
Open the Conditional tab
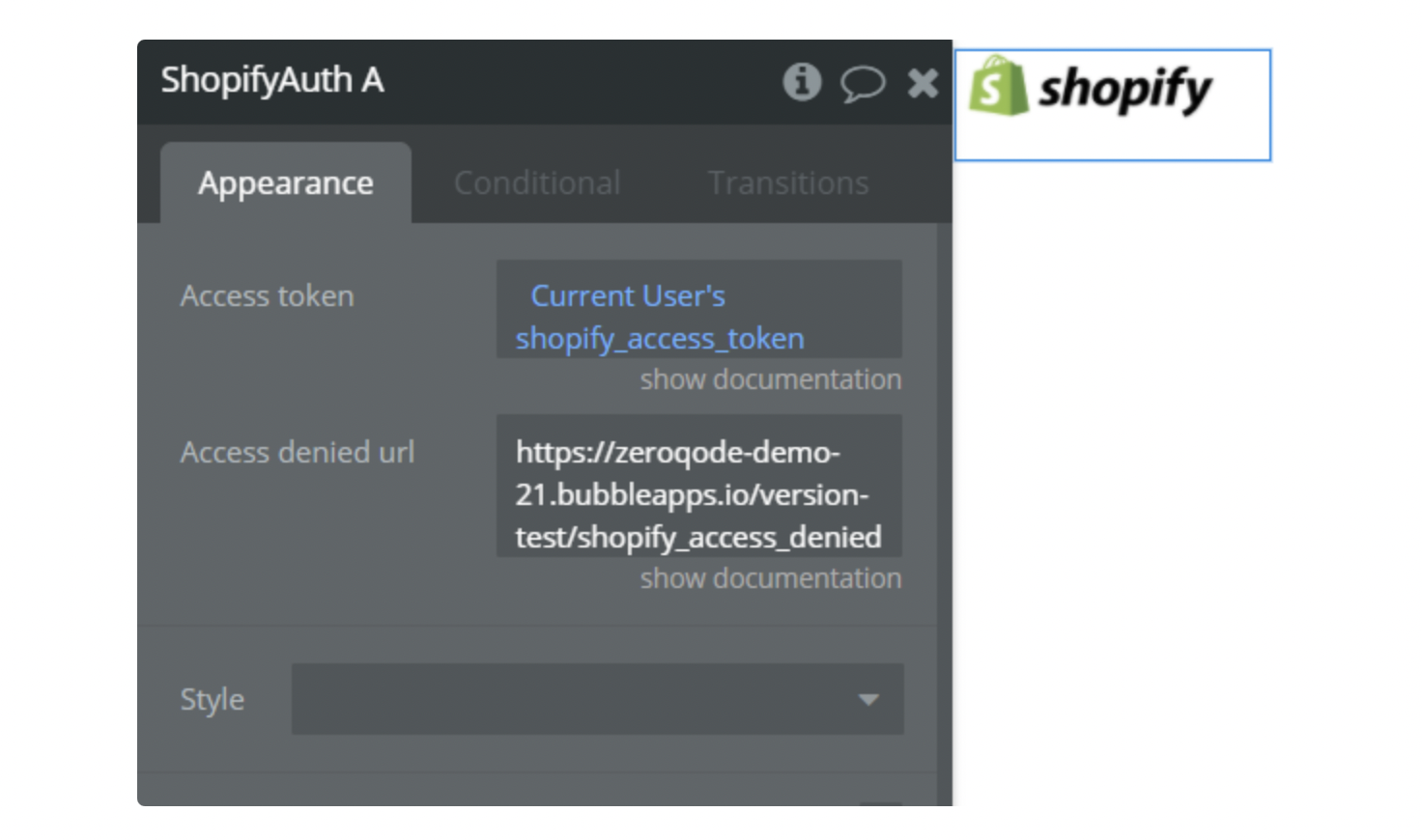[x=537, y=183]
